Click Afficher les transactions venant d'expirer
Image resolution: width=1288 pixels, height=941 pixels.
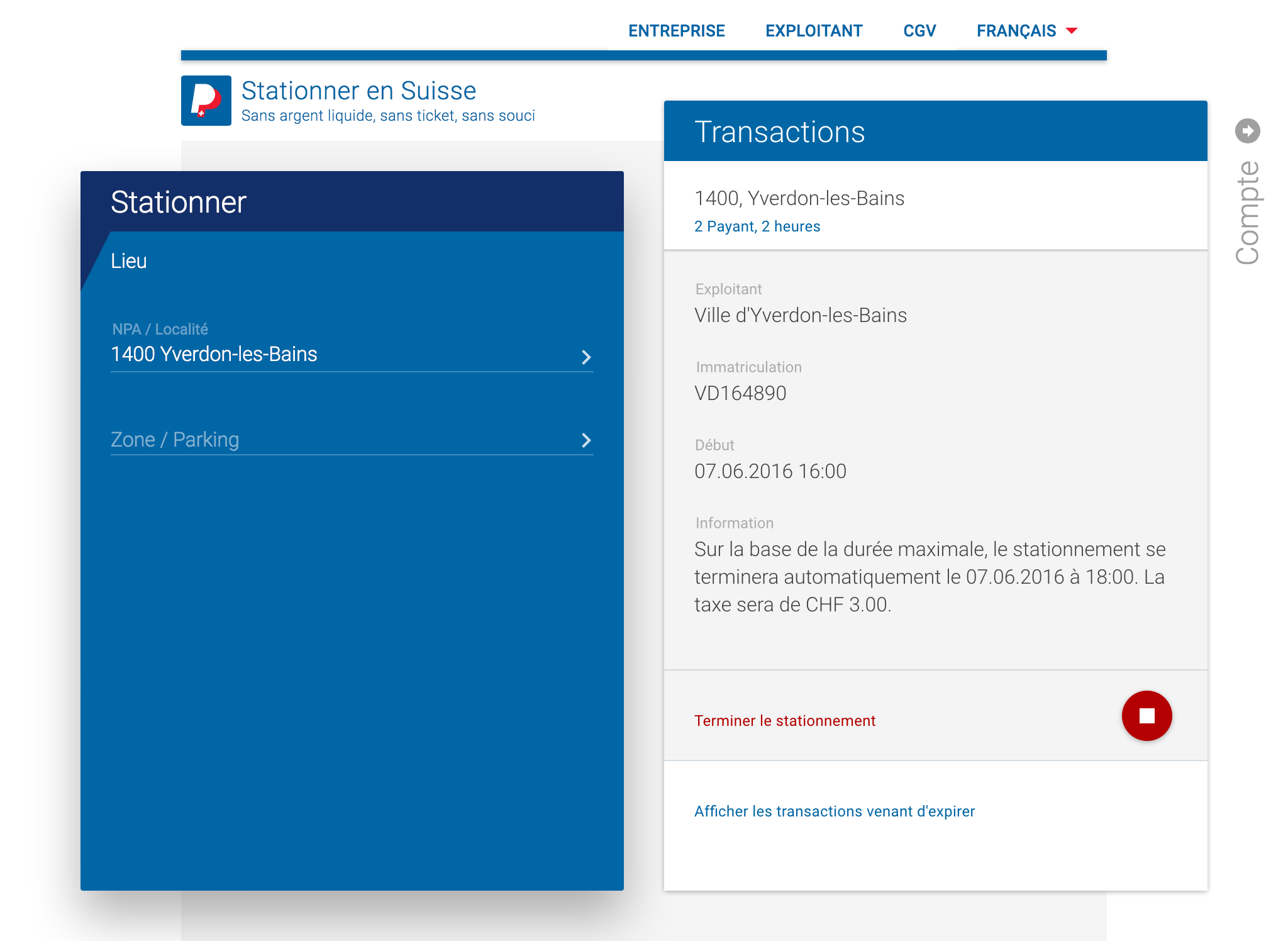[x=835, y=811]
